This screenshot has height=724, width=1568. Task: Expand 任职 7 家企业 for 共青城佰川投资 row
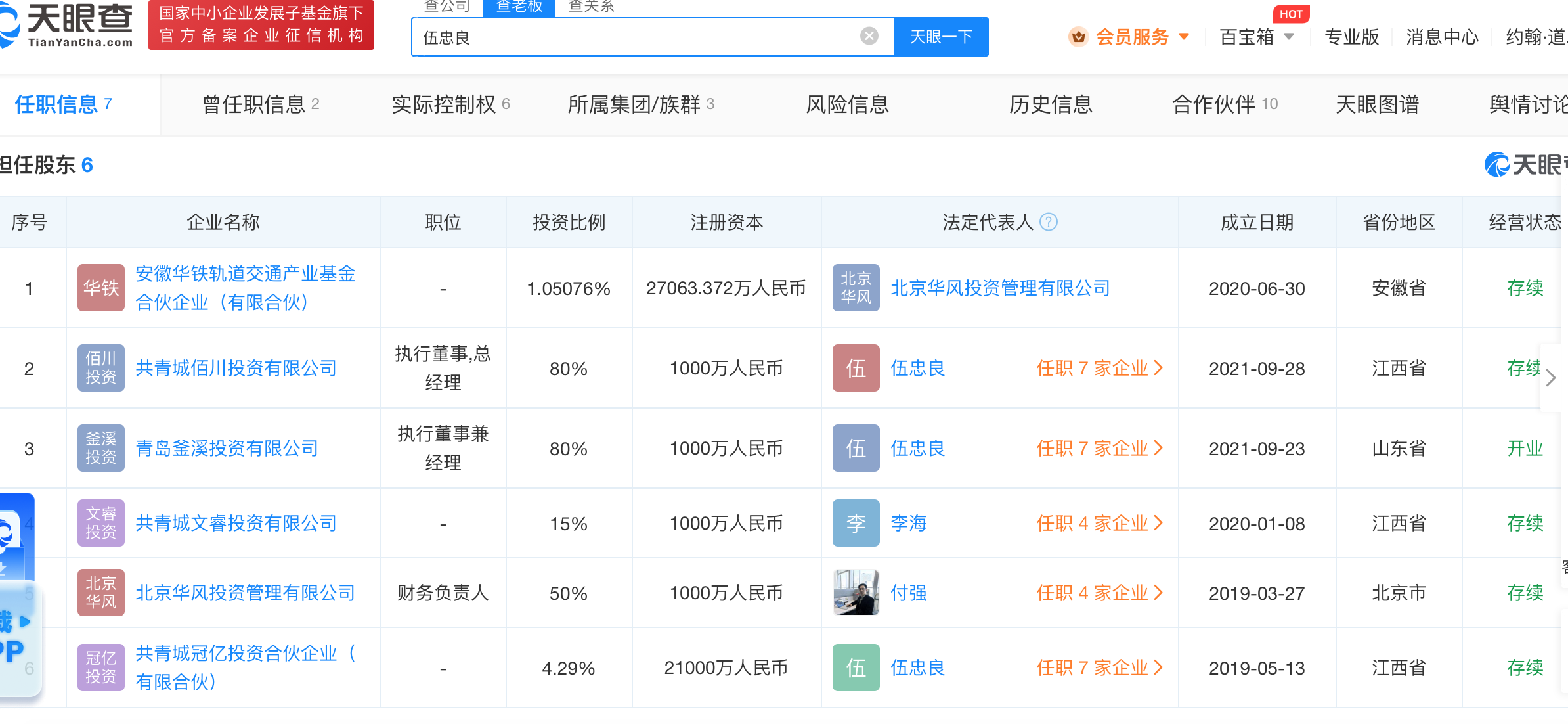1099,368
